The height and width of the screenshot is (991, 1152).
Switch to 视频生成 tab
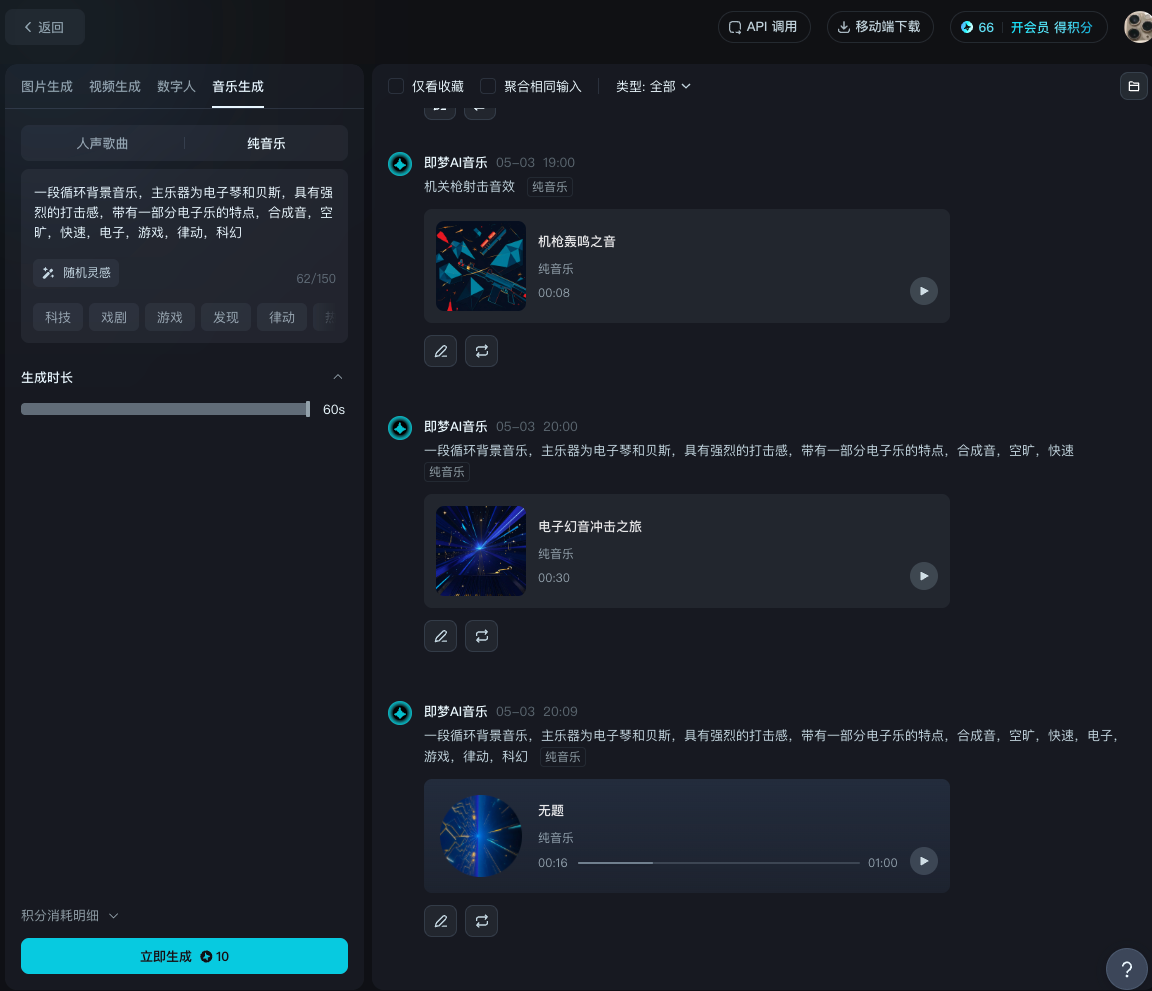115,87
